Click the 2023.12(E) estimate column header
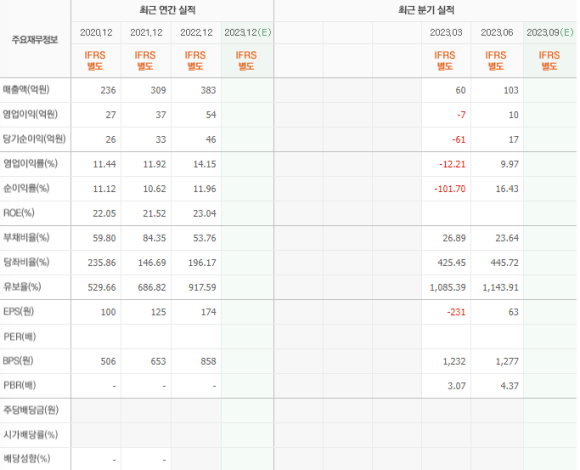Screen dimensions: 580x470 coord(247,33)
